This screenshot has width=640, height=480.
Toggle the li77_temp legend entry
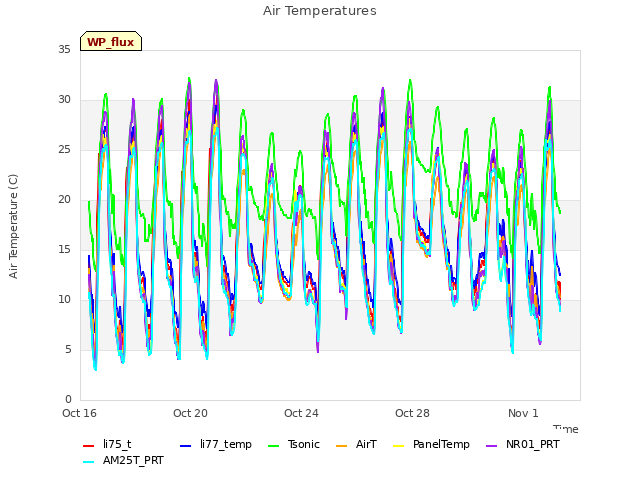pos(216,444)
